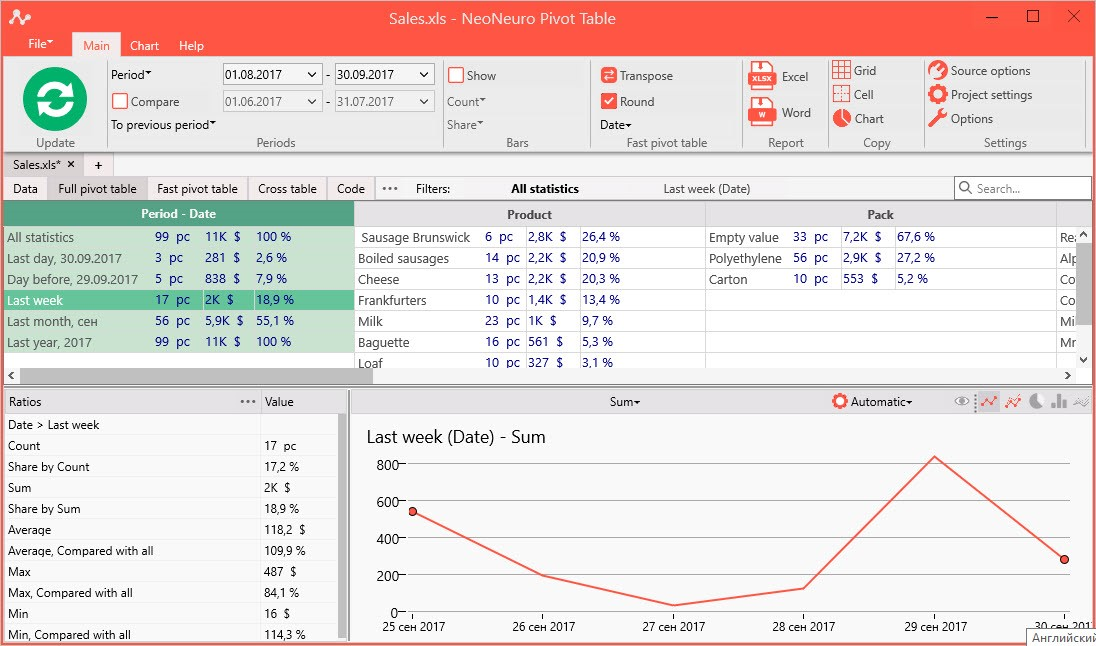
Task: Click the green Update refresh icon
Action: pyautogui.click(x=55, y=99)
